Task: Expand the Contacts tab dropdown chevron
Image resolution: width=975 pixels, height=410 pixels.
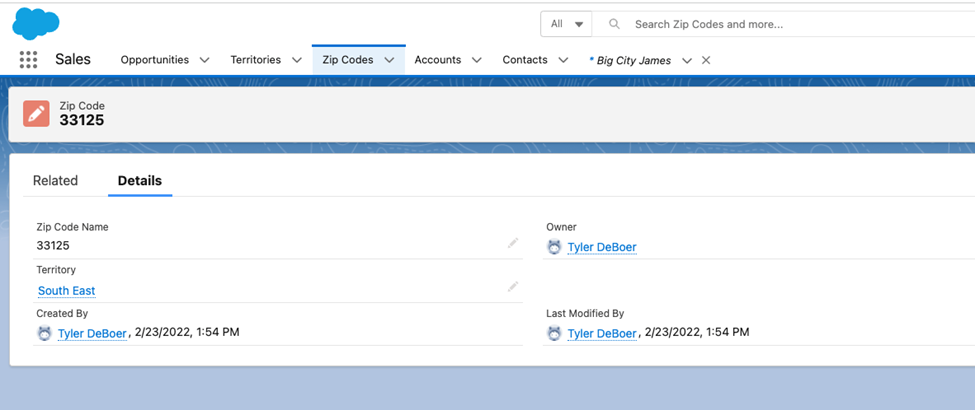Action: point(563,60)
